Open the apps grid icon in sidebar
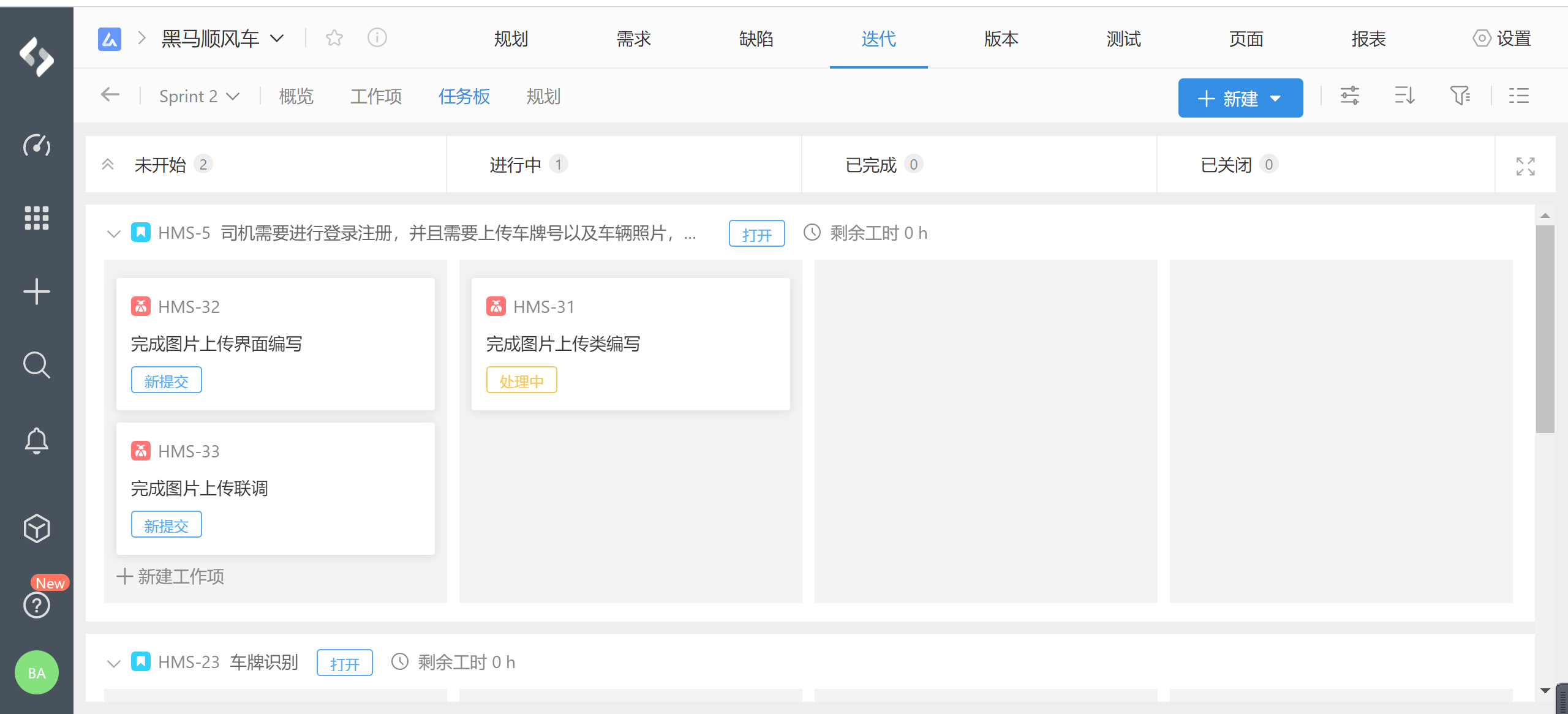Screen dimensions: 1568x714 (37, 217)
